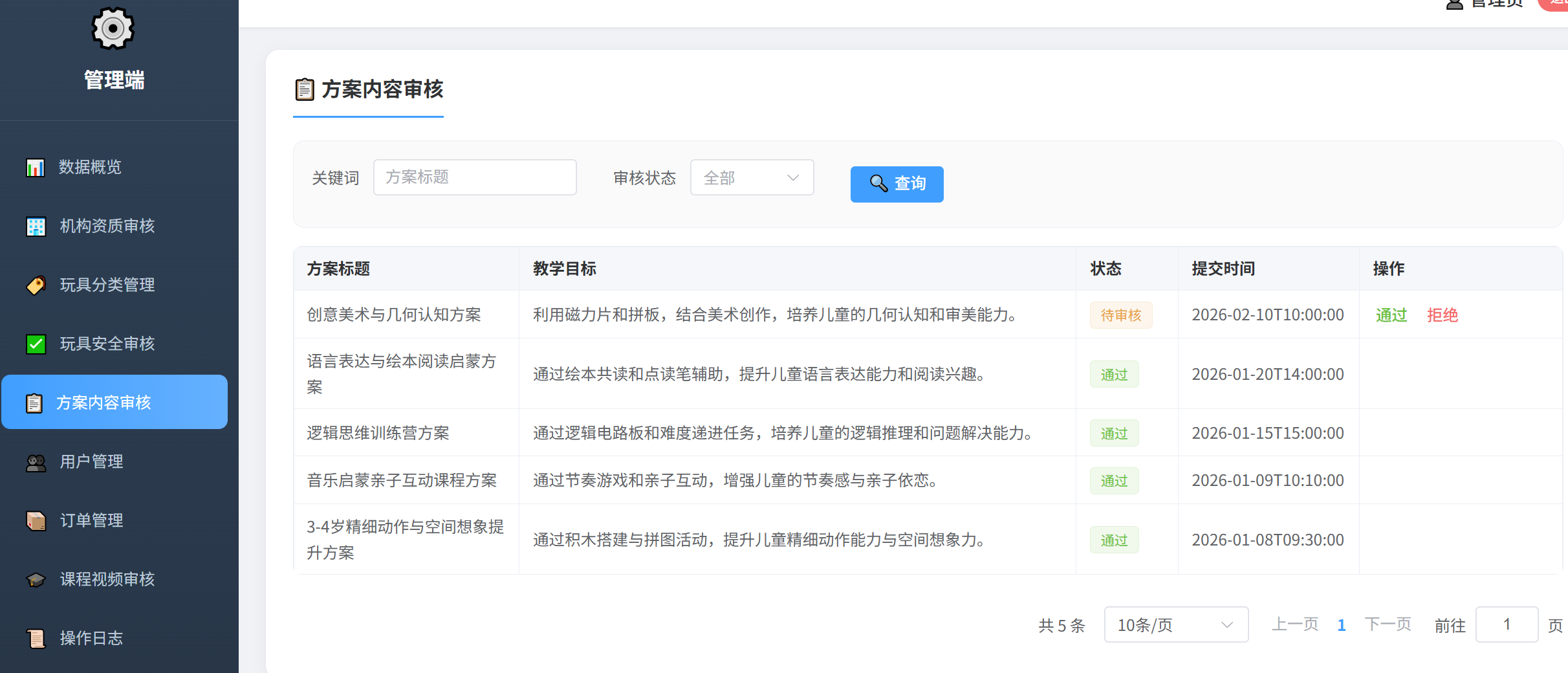Click timestamp 2026-01-15T15:00:00
1568x673 pixels.
tap(1268, 433)
